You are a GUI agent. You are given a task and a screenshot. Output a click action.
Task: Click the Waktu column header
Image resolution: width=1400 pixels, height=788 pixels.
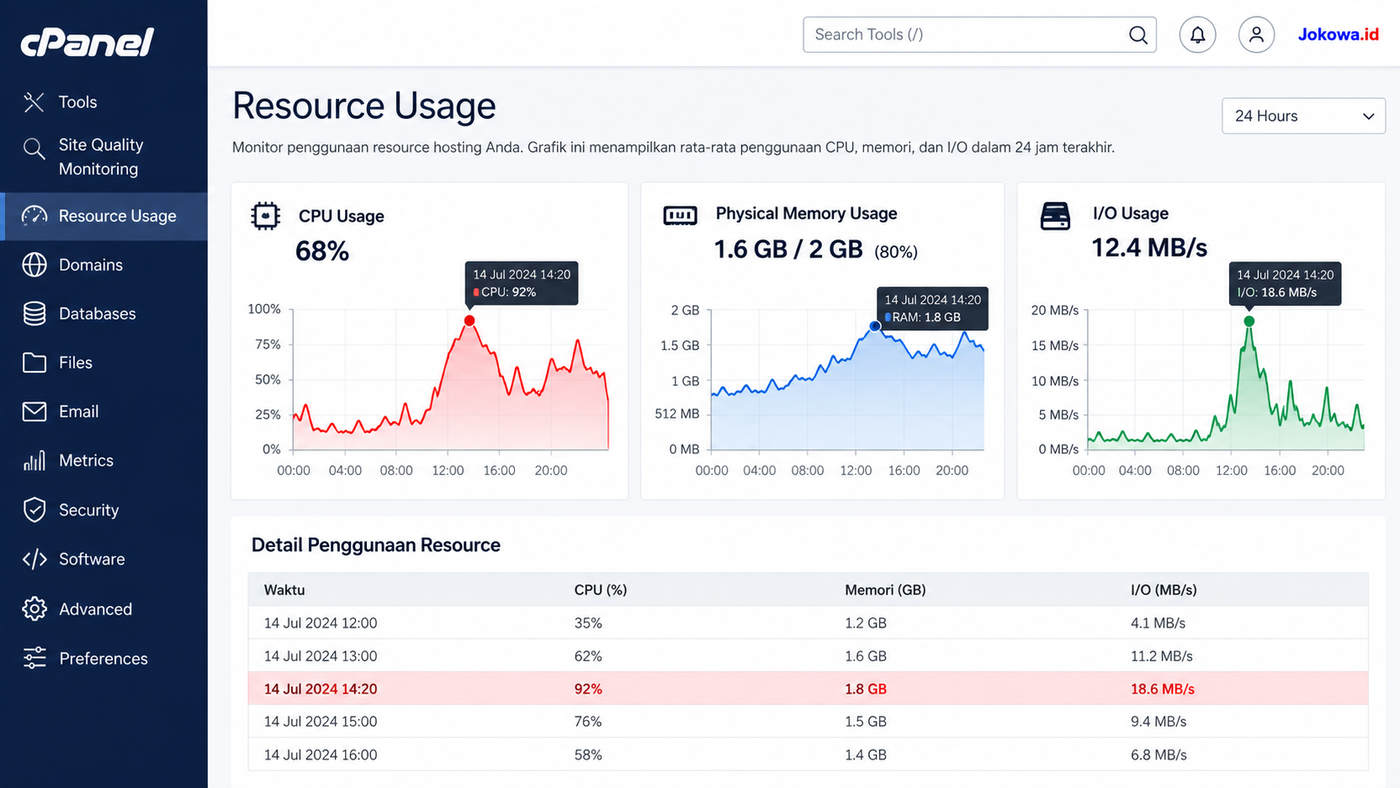[x=284, y=590]
